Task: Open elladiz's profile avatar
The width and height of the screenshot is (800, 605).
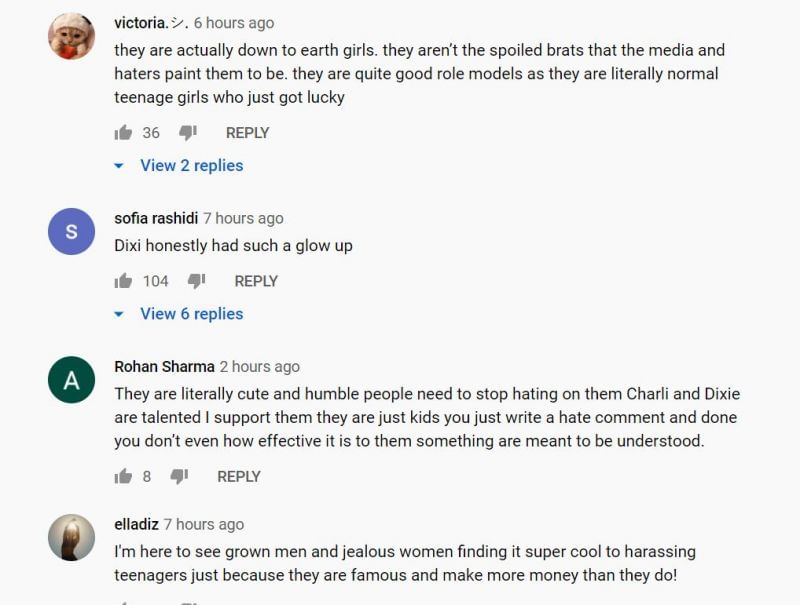Action: [x=72, y=537]
